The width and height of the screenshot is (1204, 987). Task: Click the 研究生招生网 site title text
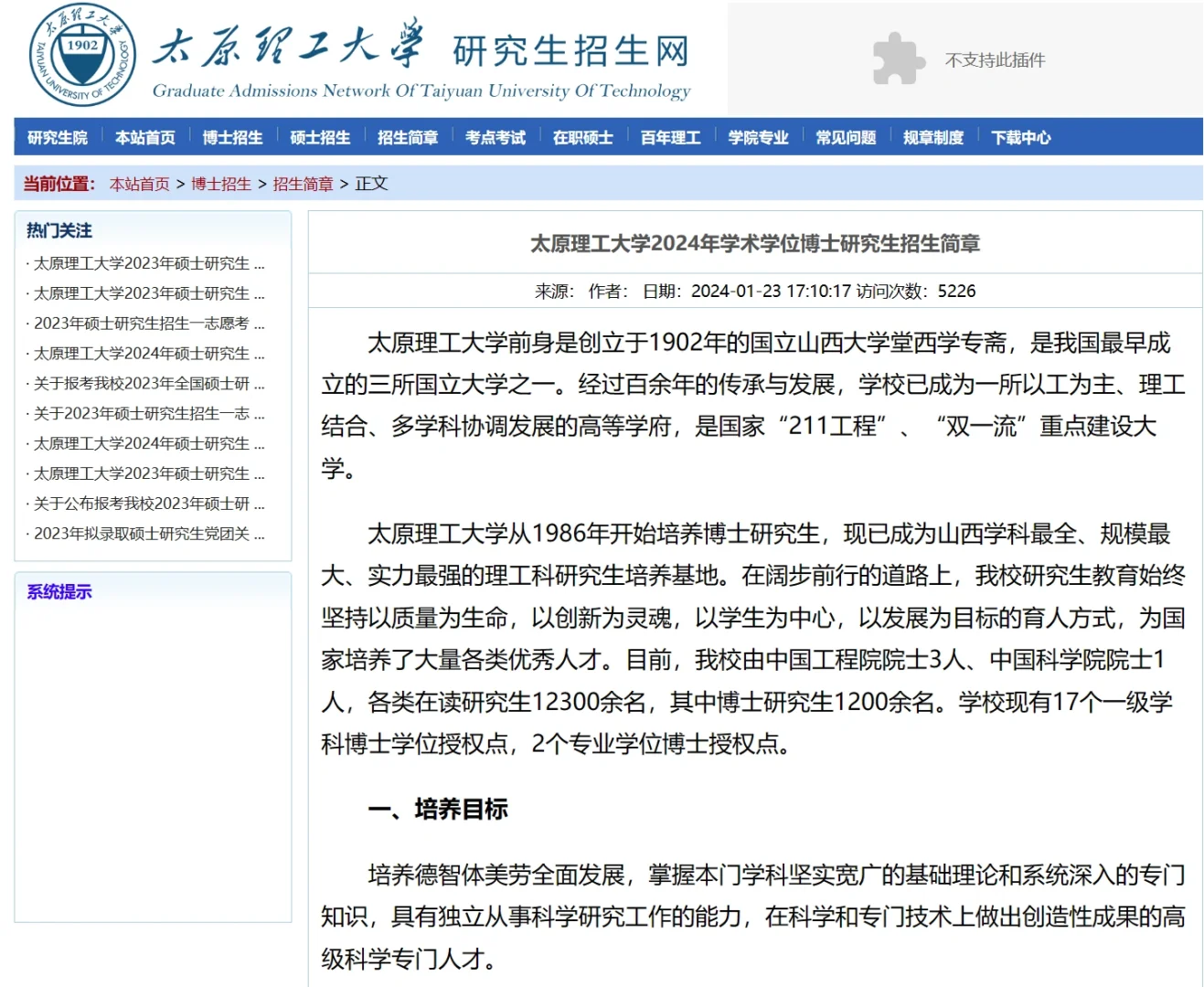click(570, 51)
